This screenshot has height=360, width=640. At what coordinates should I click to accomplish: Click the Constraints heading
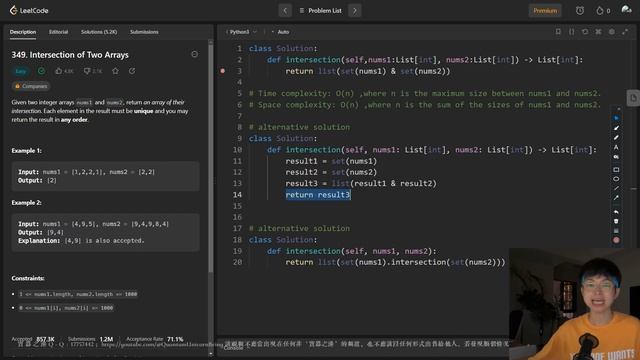point(28,278)
